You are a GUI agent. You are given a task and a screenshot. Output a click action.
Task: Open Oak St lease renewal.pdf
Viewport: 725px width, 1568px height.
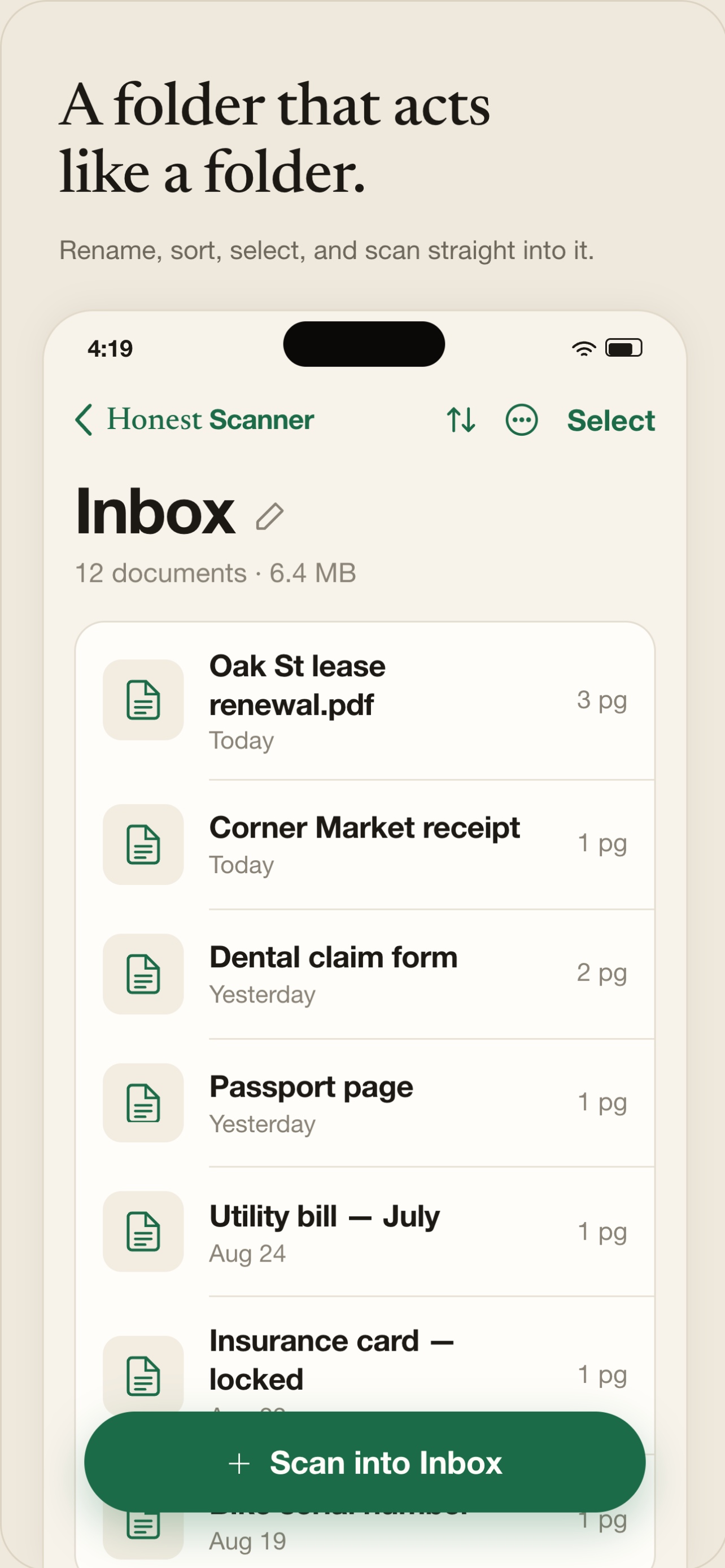(x=365, y=701)
